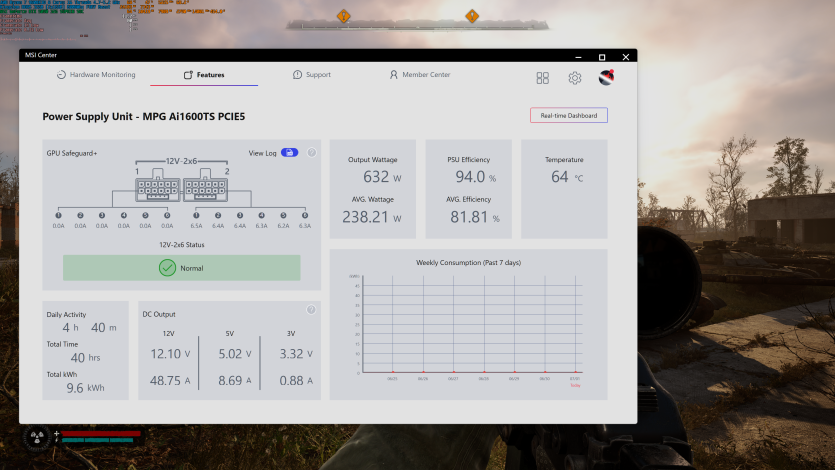Open the Support tab
This screenshot has width=835, height=470.
pyautogui.click(x=312, y=75)
